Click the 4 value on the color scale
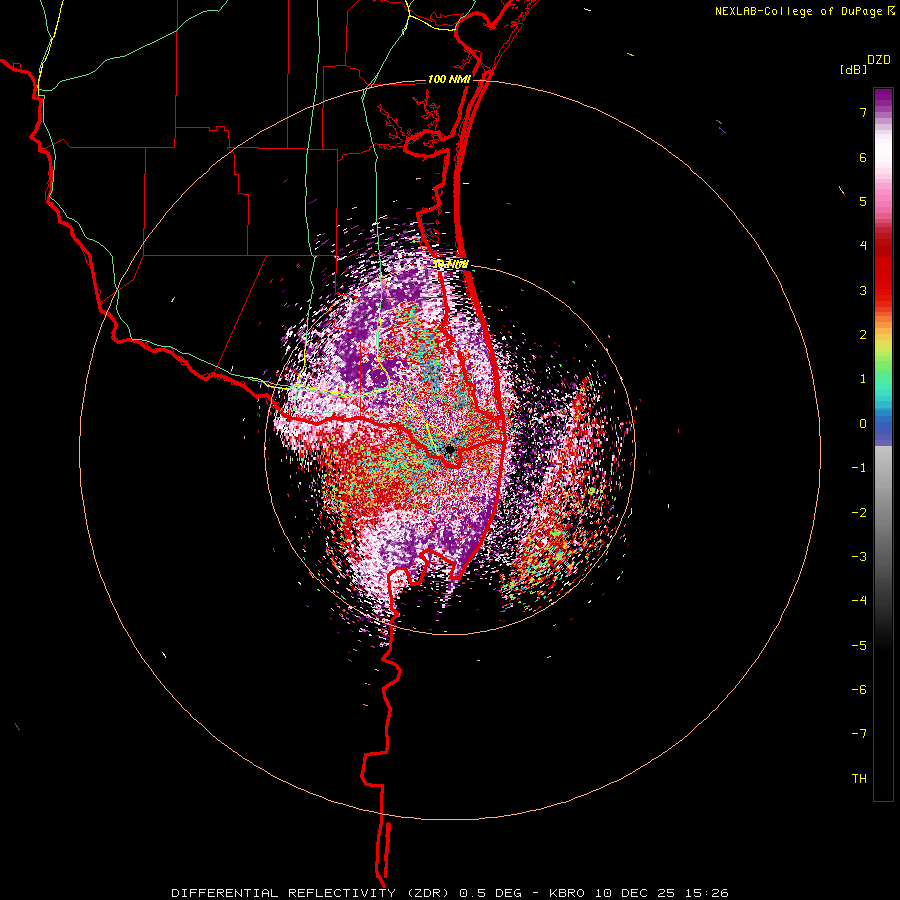900x900 pixels. pos(863,246)
